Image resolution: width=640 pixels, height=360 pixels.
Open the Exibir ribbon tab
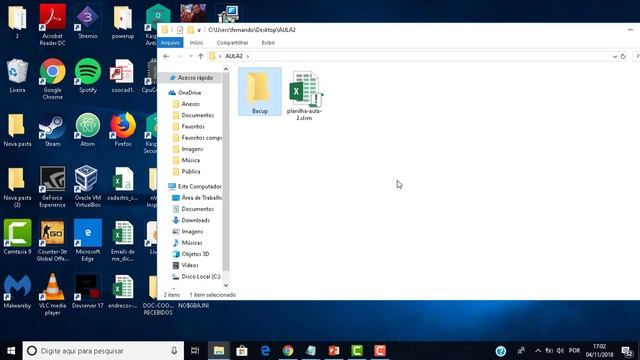[x=268, y=42]
